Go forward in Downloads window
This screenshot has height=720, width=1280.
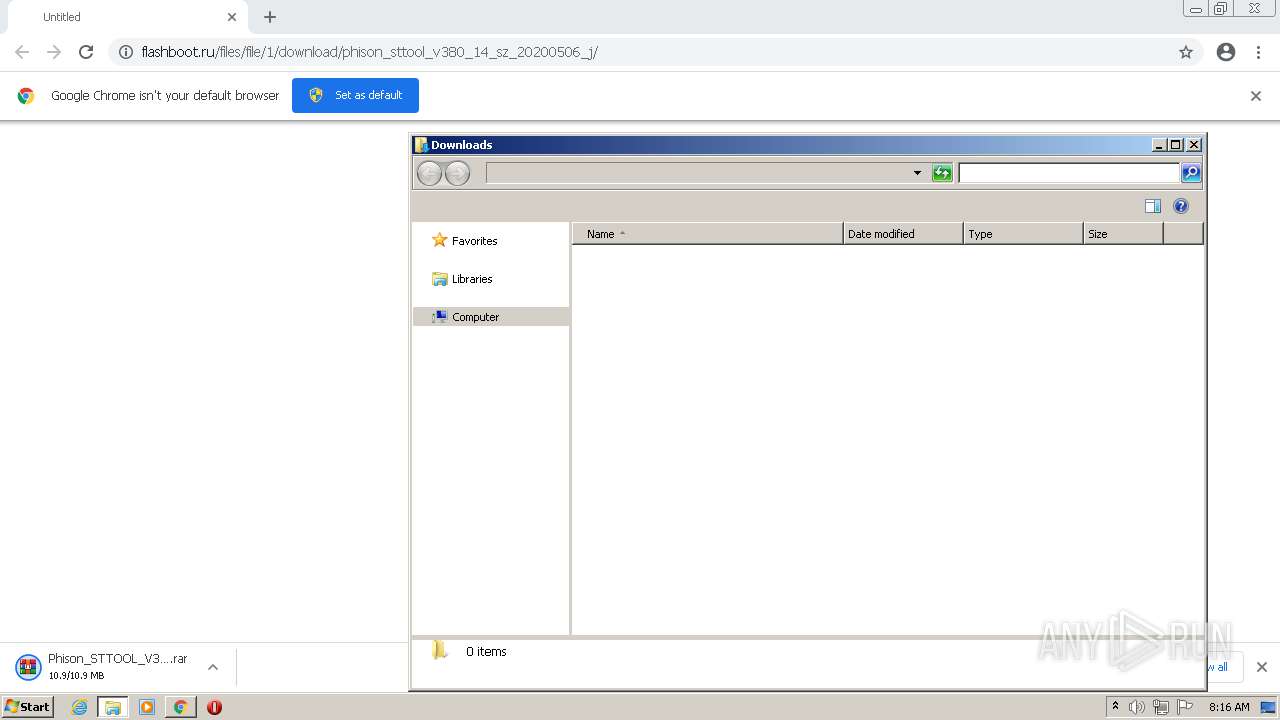click(457, 173)
